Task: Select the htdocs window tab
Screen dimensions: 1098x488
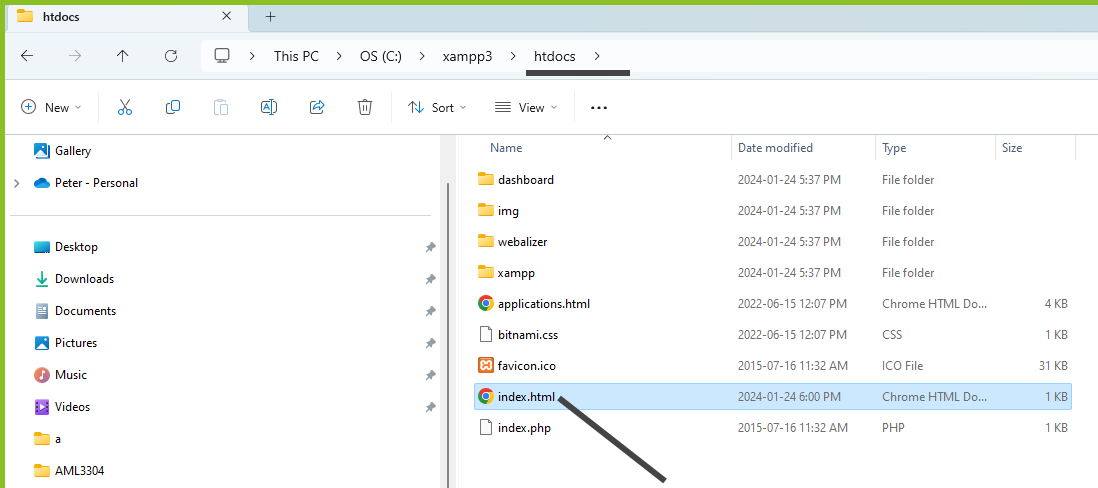Action: click(126, 16)
